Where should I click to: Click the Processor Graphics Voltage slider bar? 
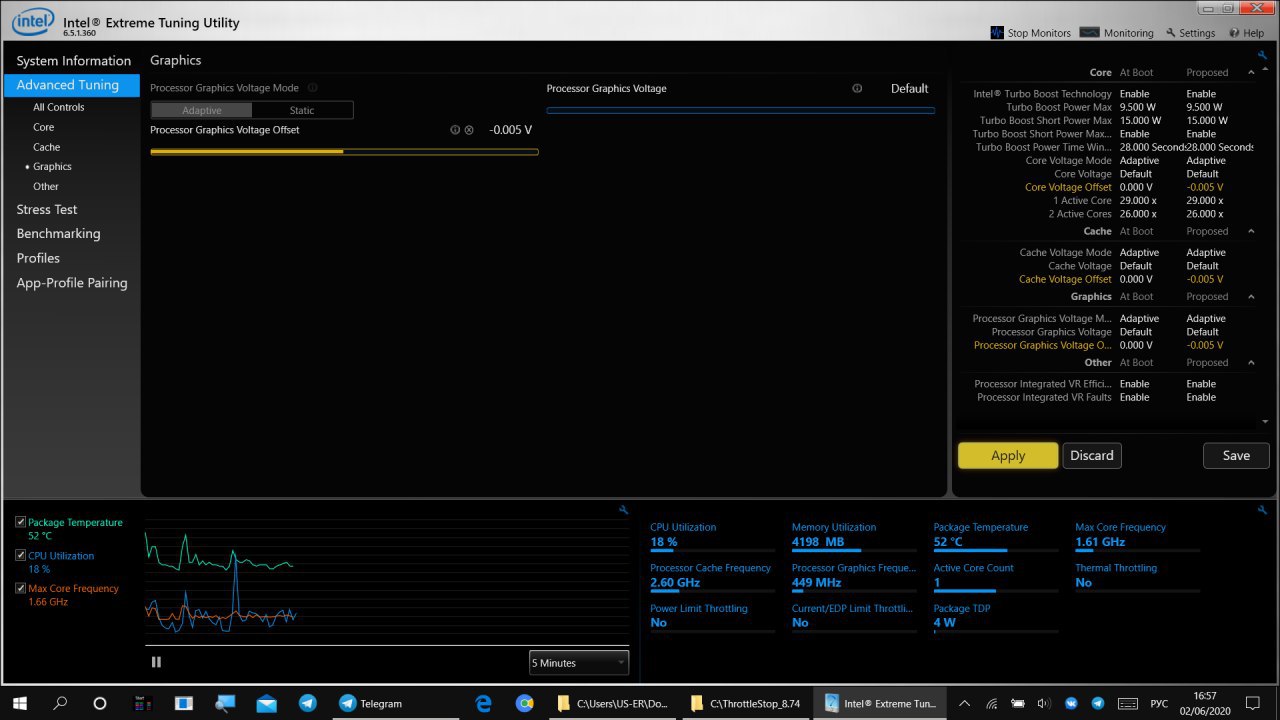pyautogui.click(x=741, y=110)
